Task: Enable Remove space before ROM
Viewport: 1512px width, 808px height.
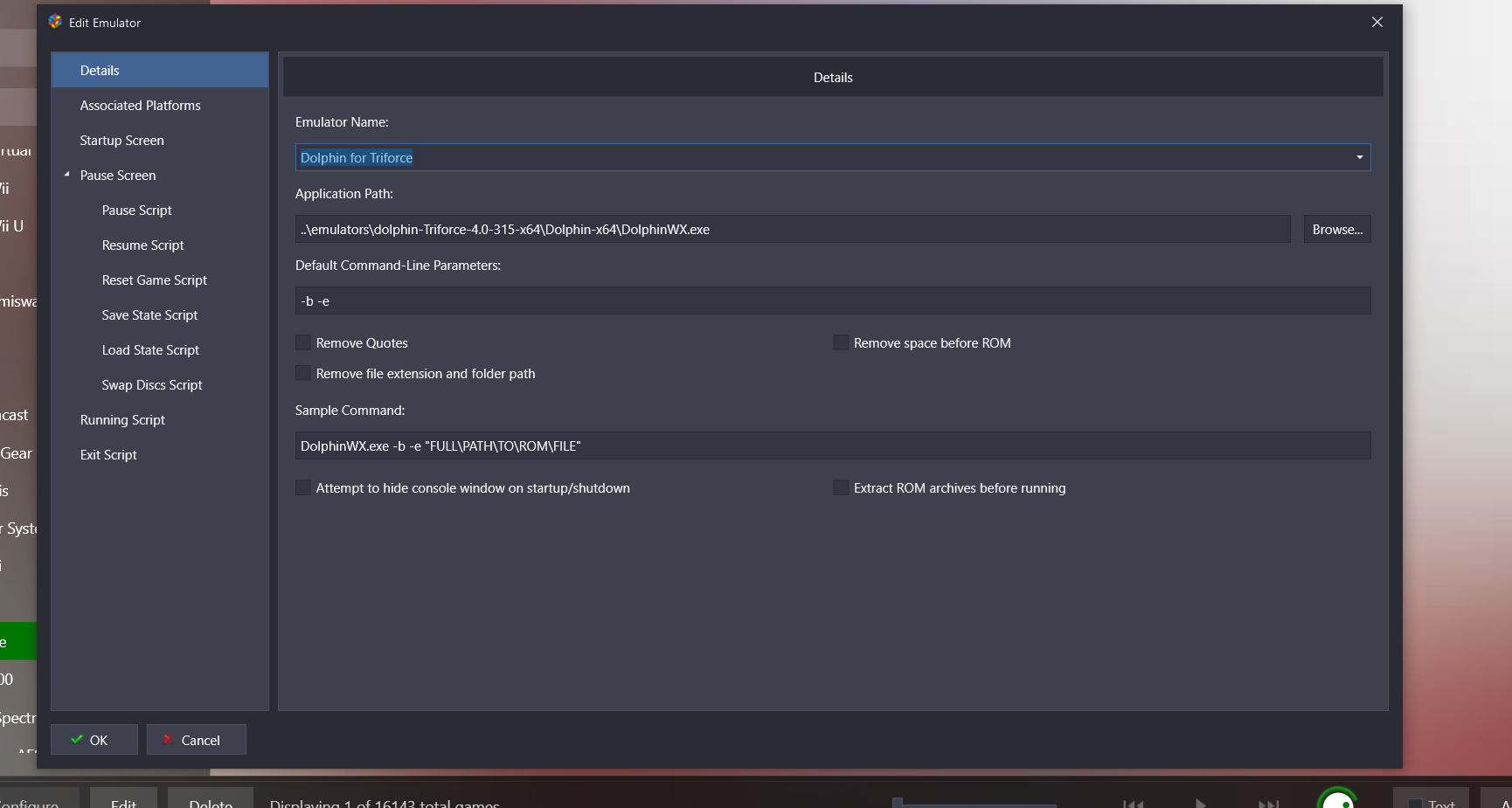Action: pos(841,342)
